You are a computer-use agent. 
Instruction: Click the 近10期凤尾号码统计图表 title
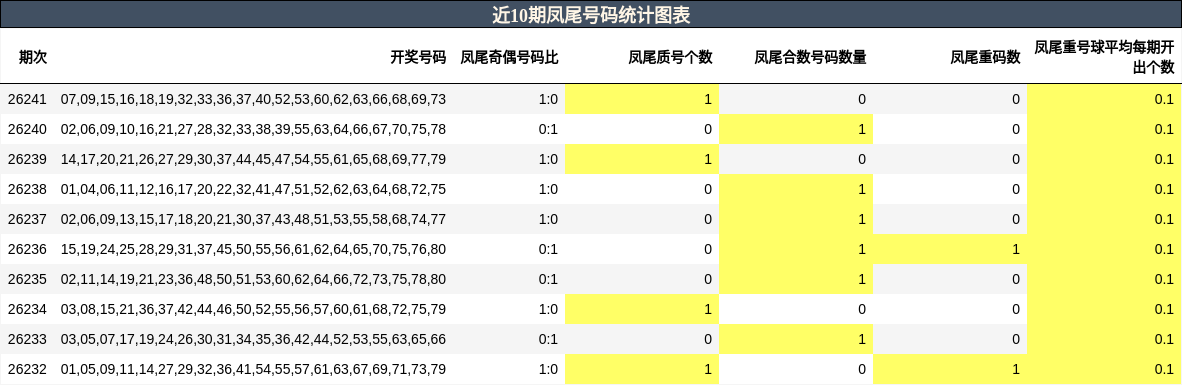[x=591, y=14]
